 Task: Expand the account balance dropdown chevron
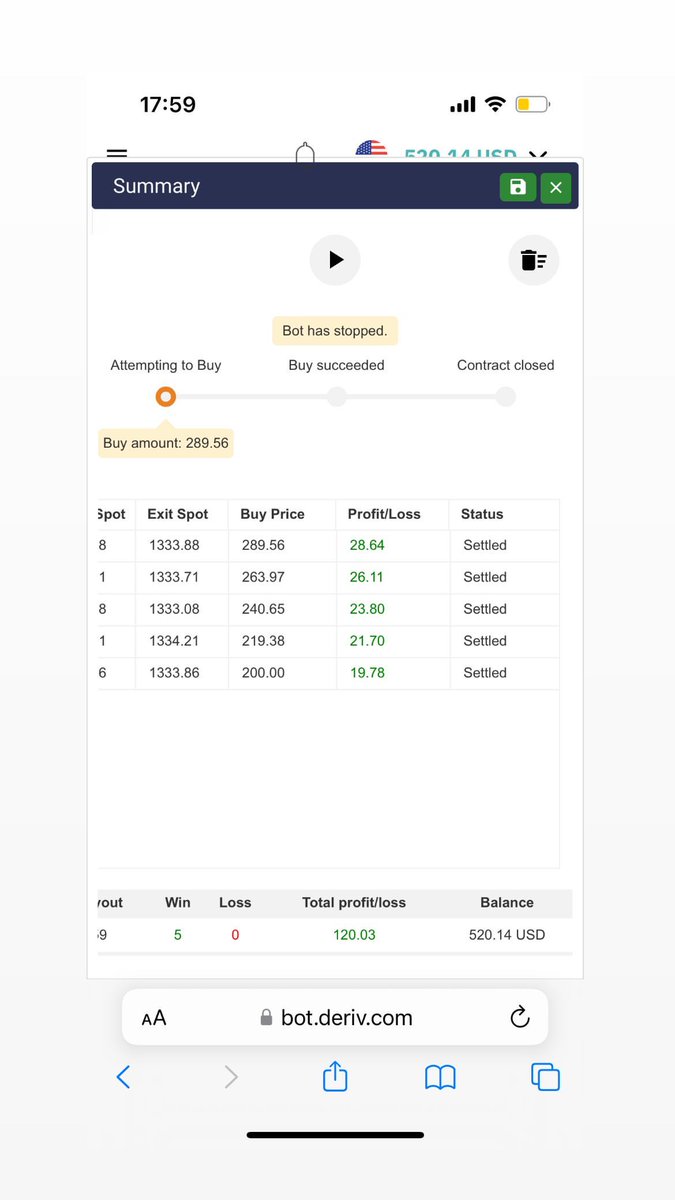coord(538,155)
